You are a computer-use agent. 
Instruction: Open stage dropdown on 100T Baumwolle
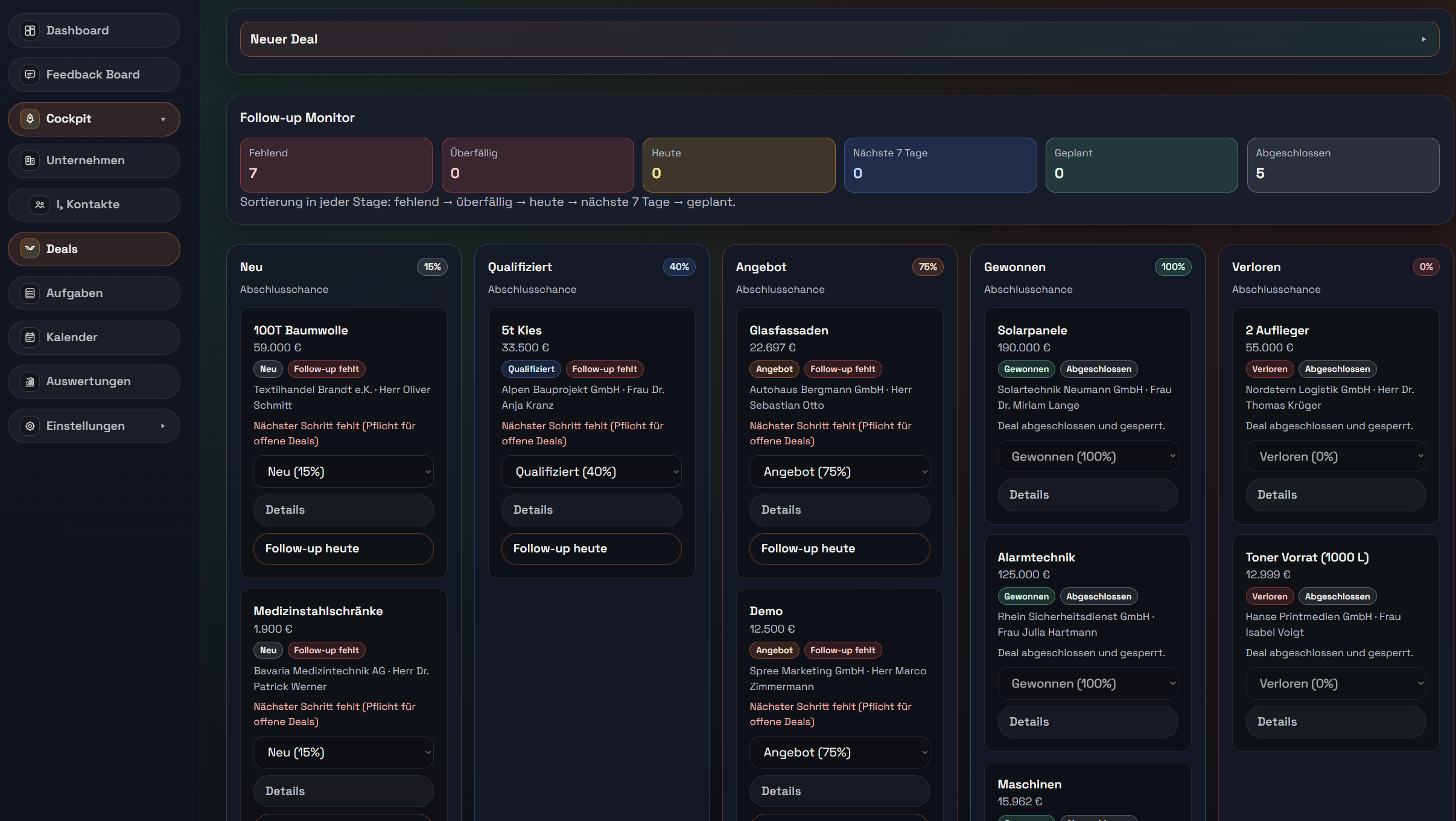(x=343, y=472)
